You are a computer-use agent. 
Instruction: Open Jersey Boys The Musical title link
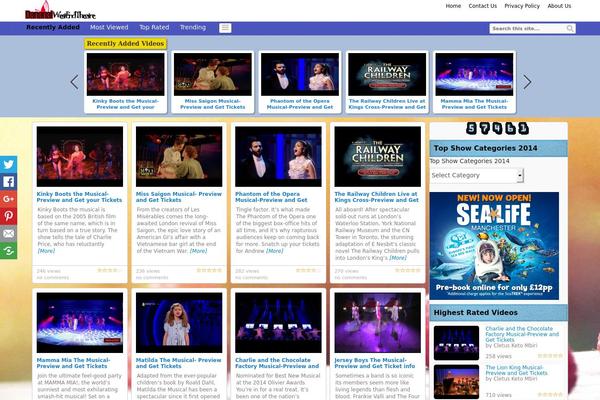(x=375, y=363)
